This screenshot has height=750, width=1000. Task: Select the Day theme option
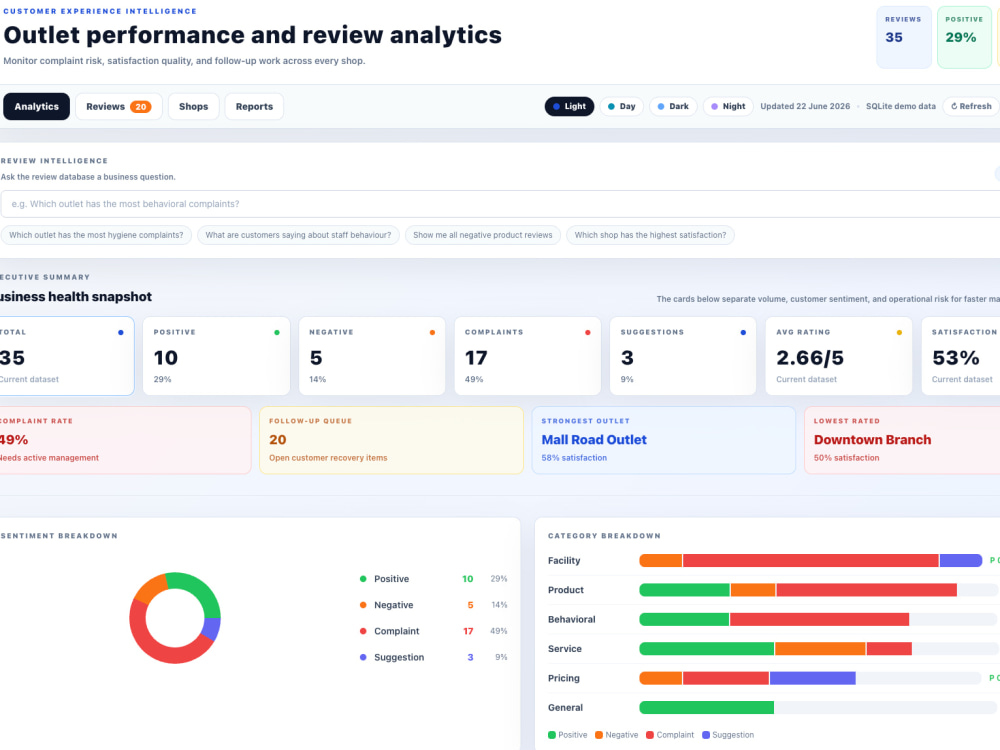[x=621, y=107]
